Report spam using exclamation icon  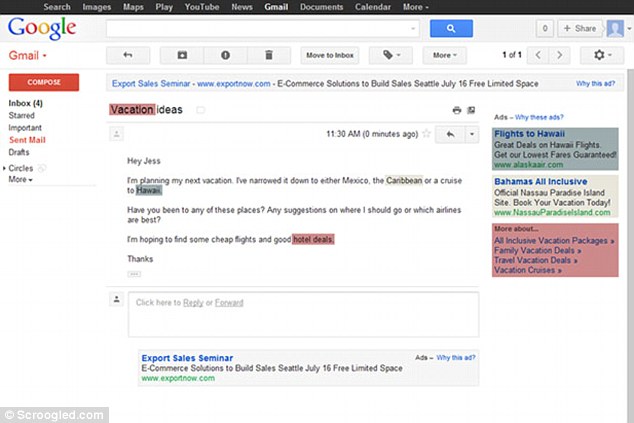[x=225, y=55]
